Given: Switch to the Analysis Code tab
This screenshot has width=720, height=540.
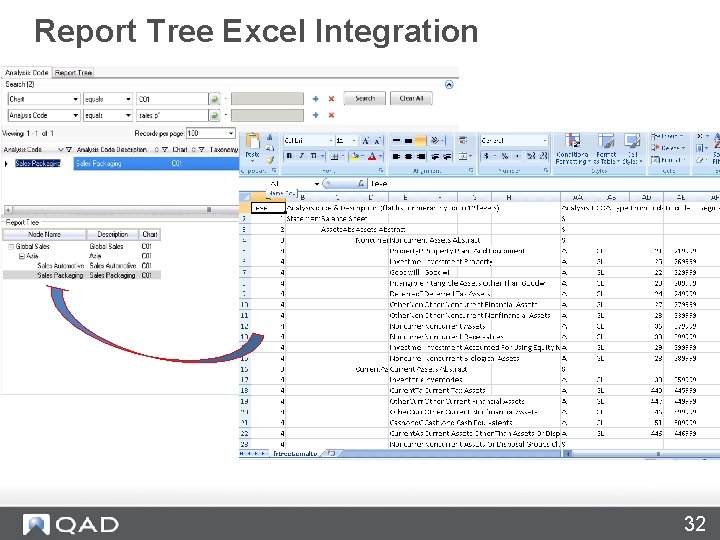Looking at the screenshot, I should [x=26, y=73].
